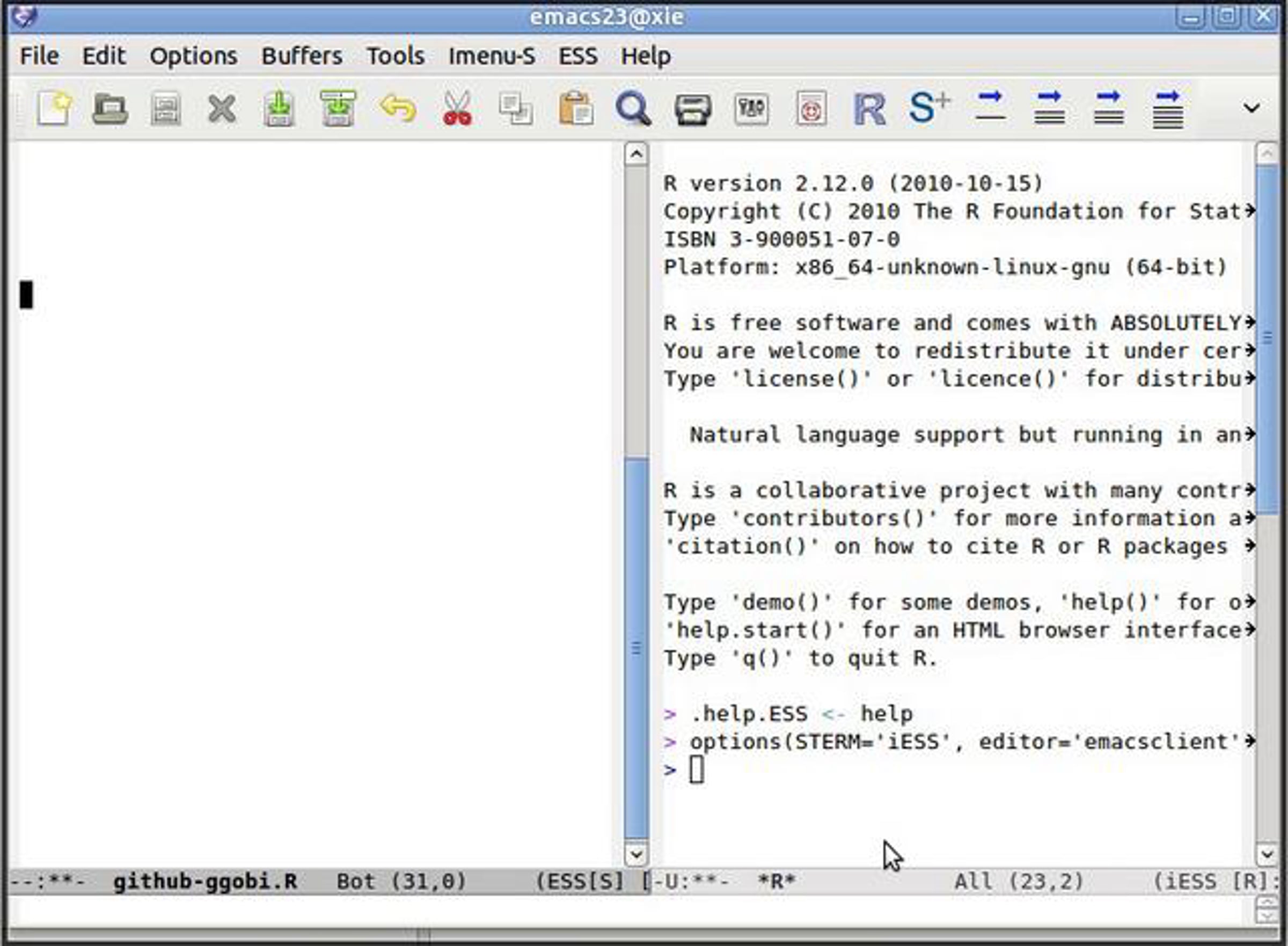Click the "'help.start()' for an HTML browser" line

click(959, 630)
